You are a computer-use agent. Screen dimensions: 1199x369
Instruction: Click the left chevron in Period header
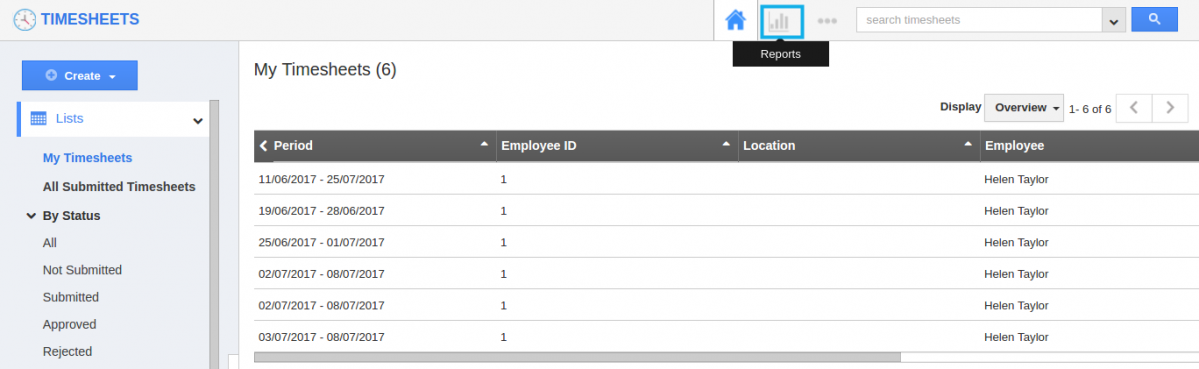pyautogui.click(x=264, y=145)
